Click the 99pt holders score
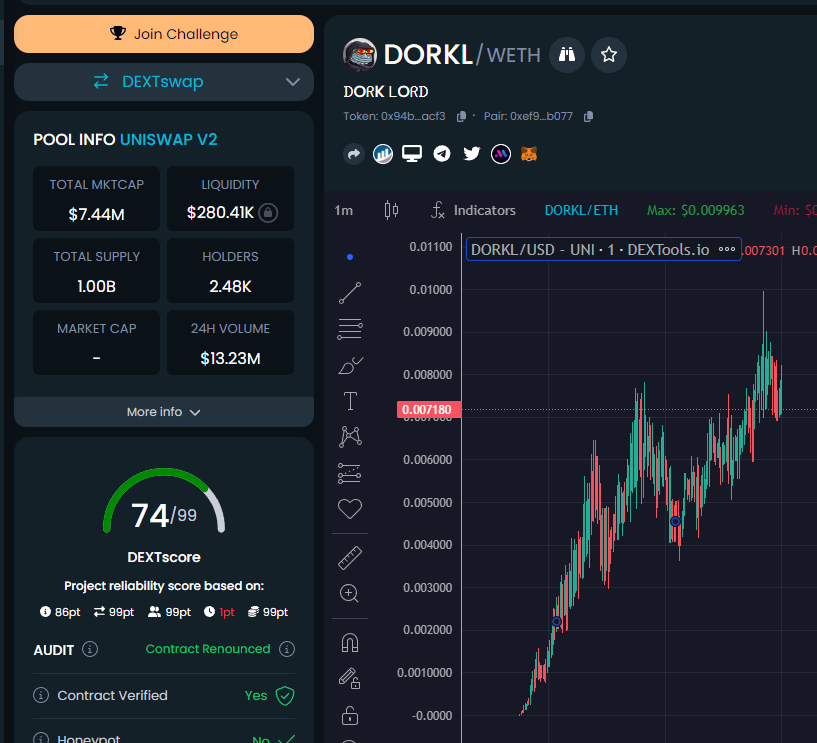This screenshot has width=817, height=743. [169, 612]
